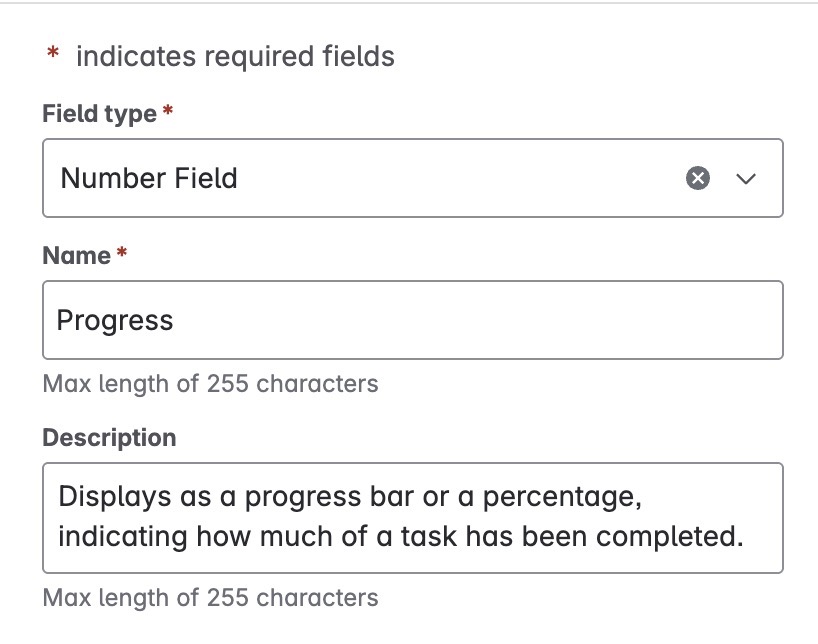
Task: Click the asterisk before 'indicates required fields'
Action: pos(54,57)
